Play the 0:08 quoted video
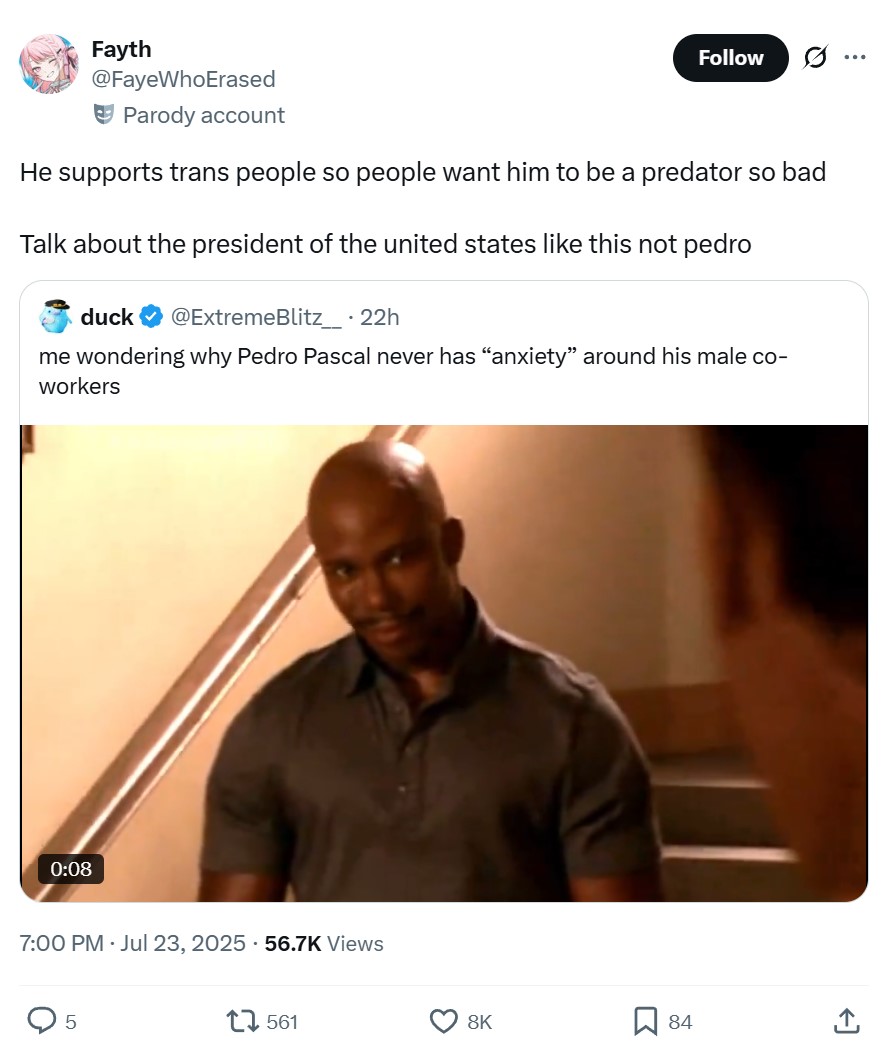 coord(444,663)
